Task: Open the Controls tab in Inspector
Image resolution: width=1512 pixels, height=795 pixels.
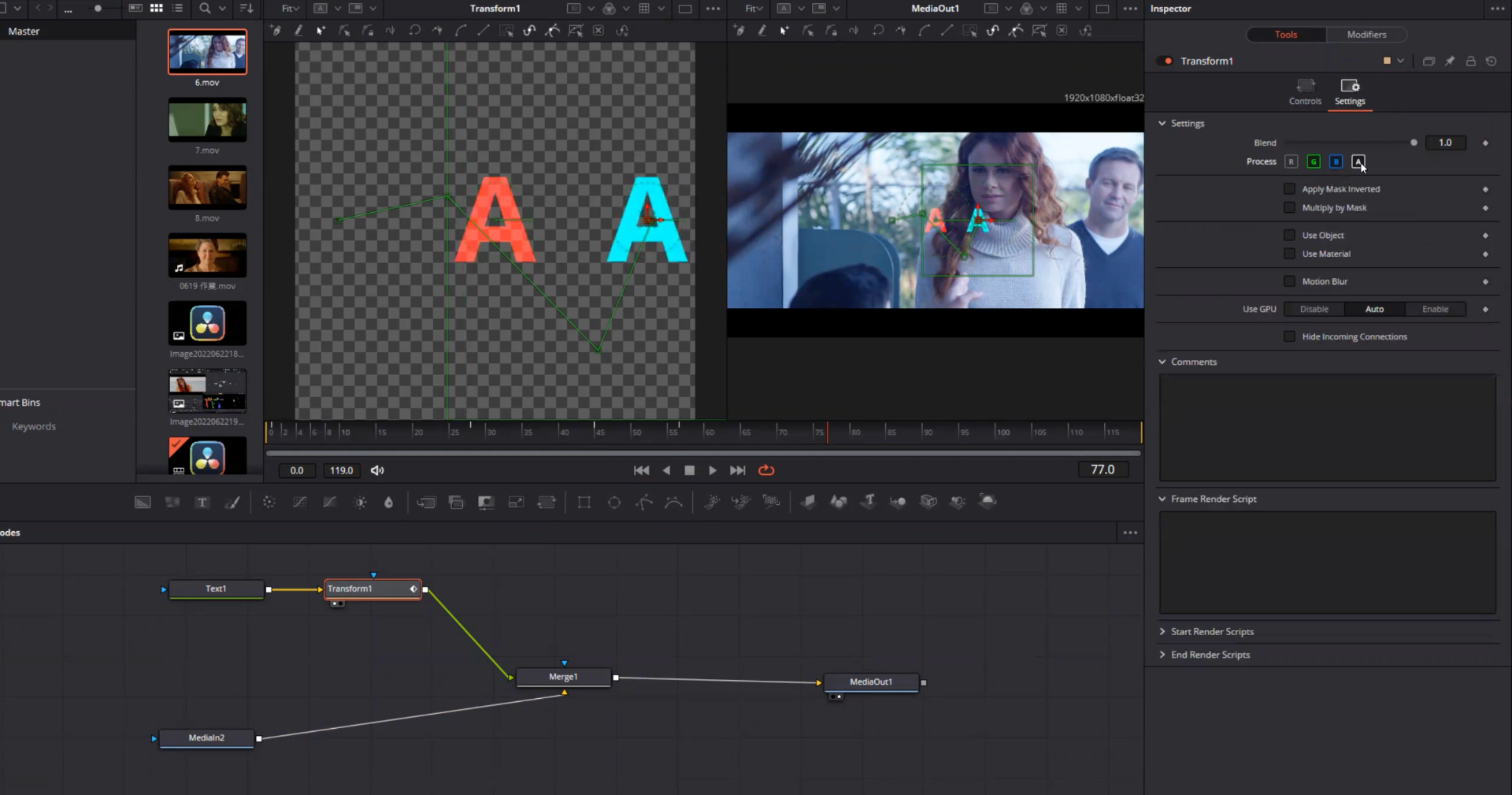Action: (x=1305, y=91)
